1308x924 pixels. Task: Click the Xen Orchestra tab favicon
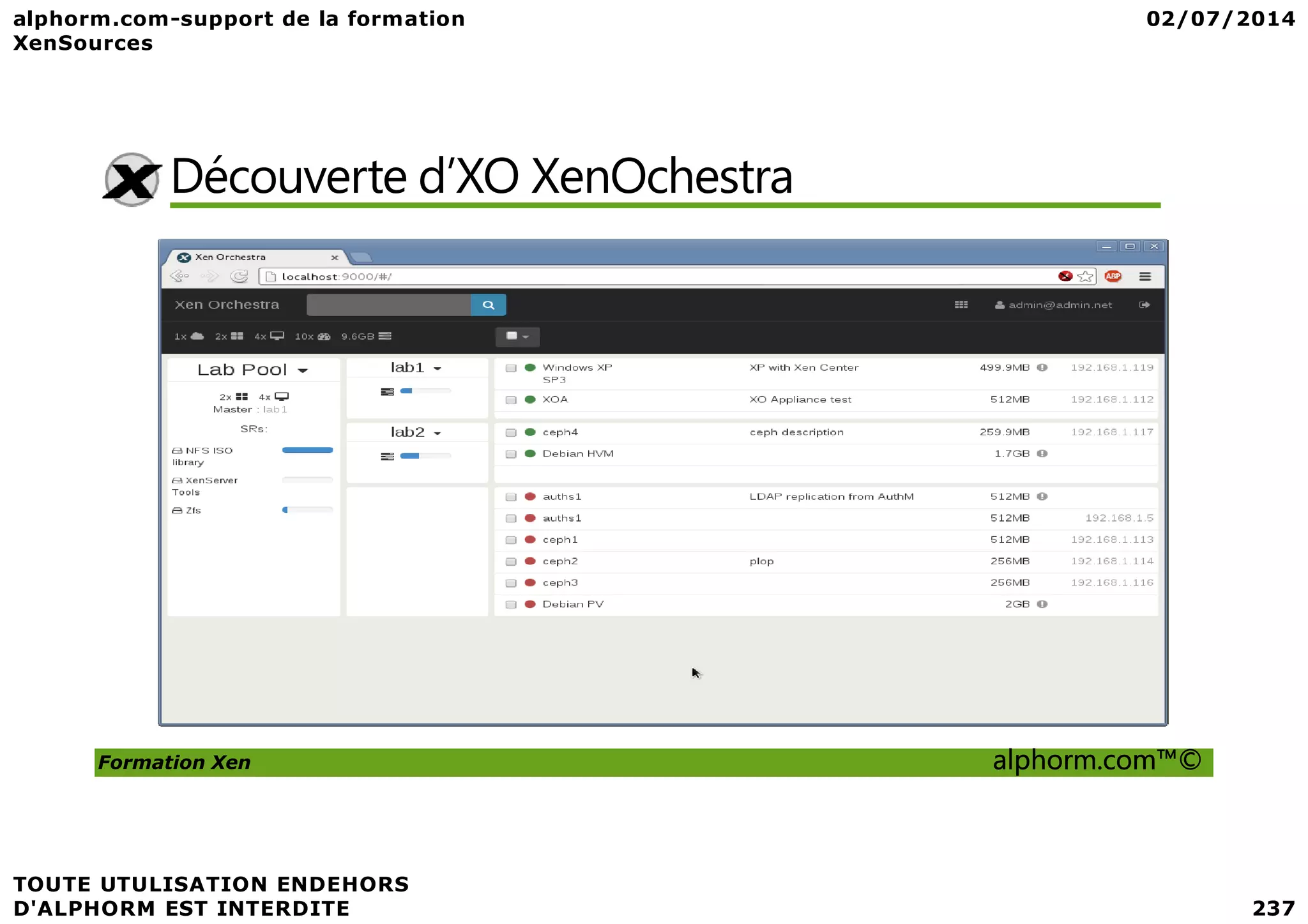point(184,257)
